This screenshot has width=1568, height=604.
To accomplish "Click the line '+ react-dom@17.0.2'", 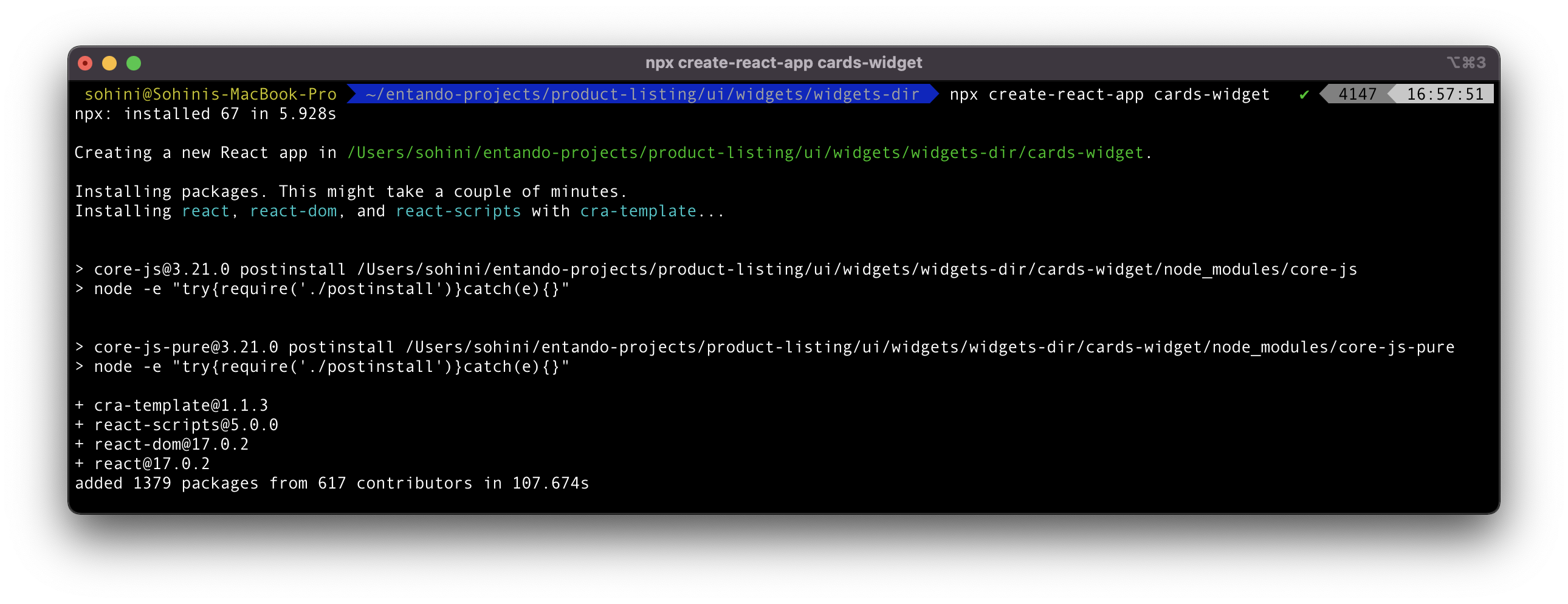I will pyautogui.click(x=161, y=444).
